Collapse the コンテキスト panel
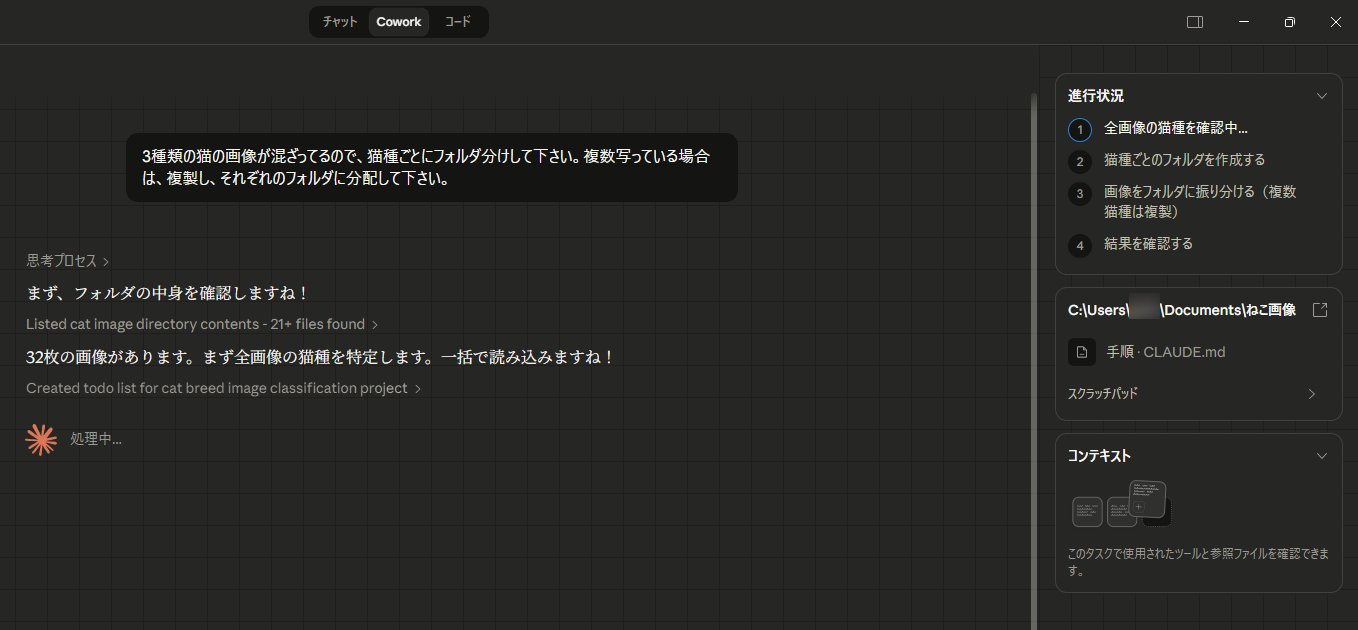The image size is (1358, 630). (x=1321, y=456)
